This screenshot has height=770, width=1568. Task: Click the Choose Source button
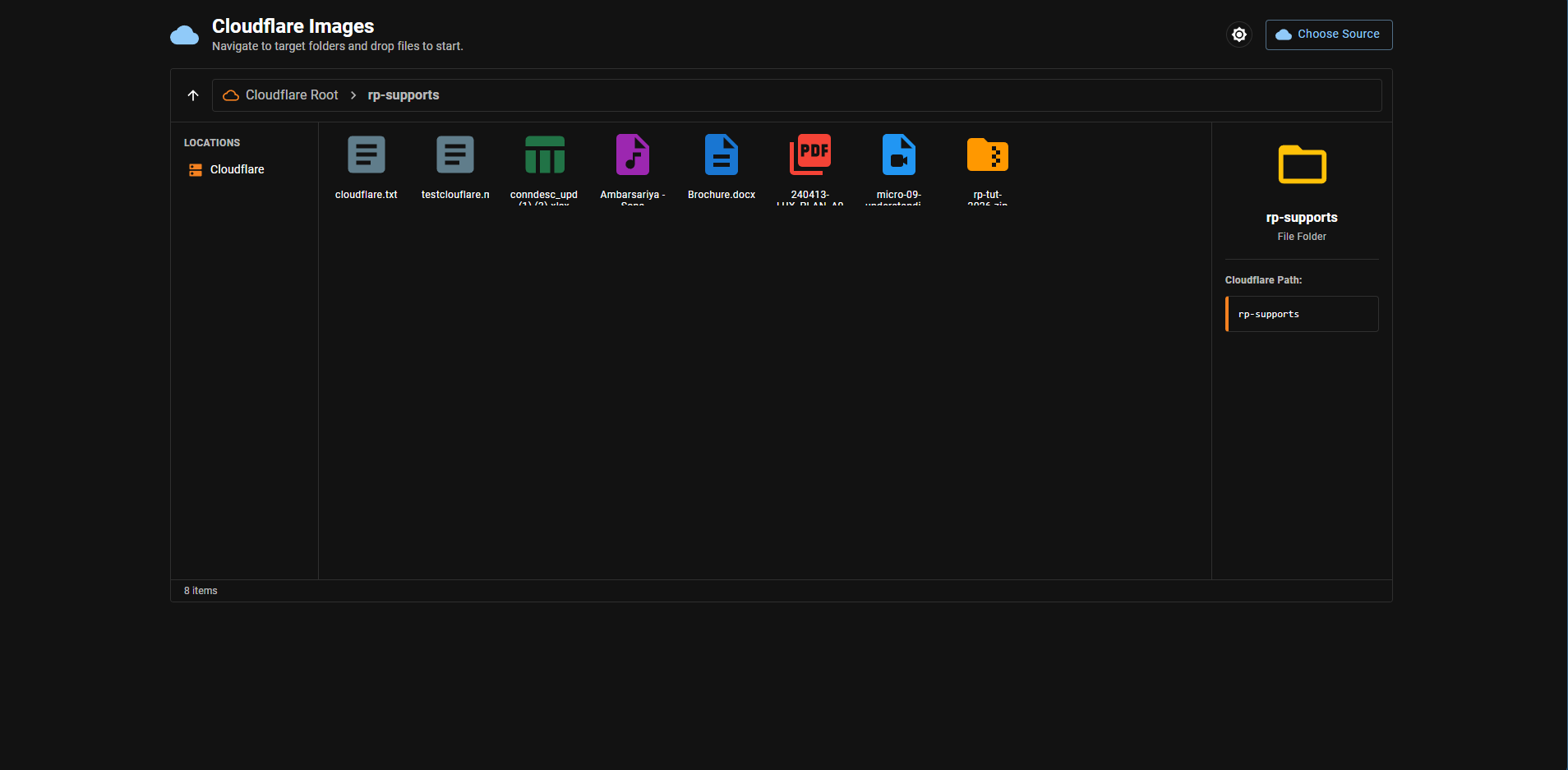(1329, 35)
